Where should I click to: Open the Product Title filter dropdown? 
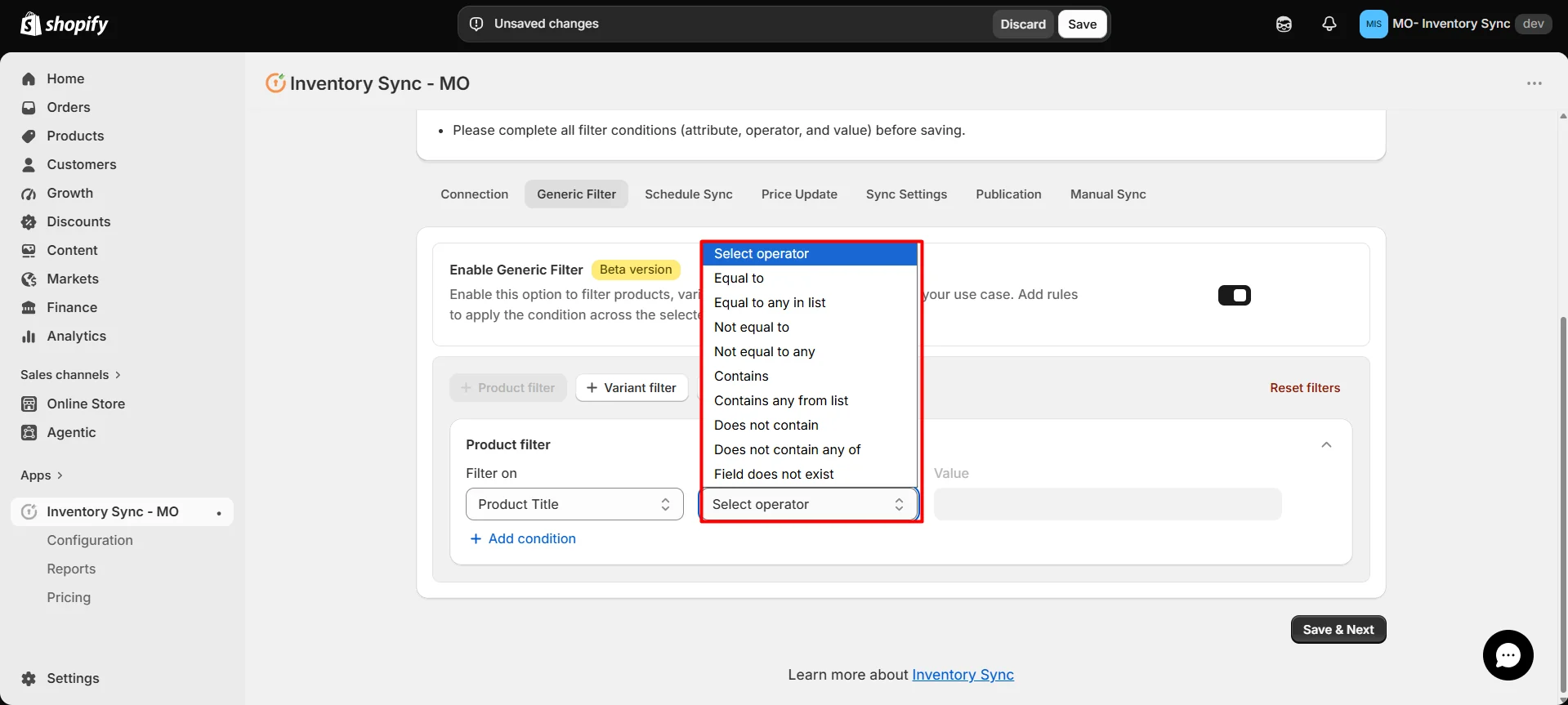tap(574, 504)
